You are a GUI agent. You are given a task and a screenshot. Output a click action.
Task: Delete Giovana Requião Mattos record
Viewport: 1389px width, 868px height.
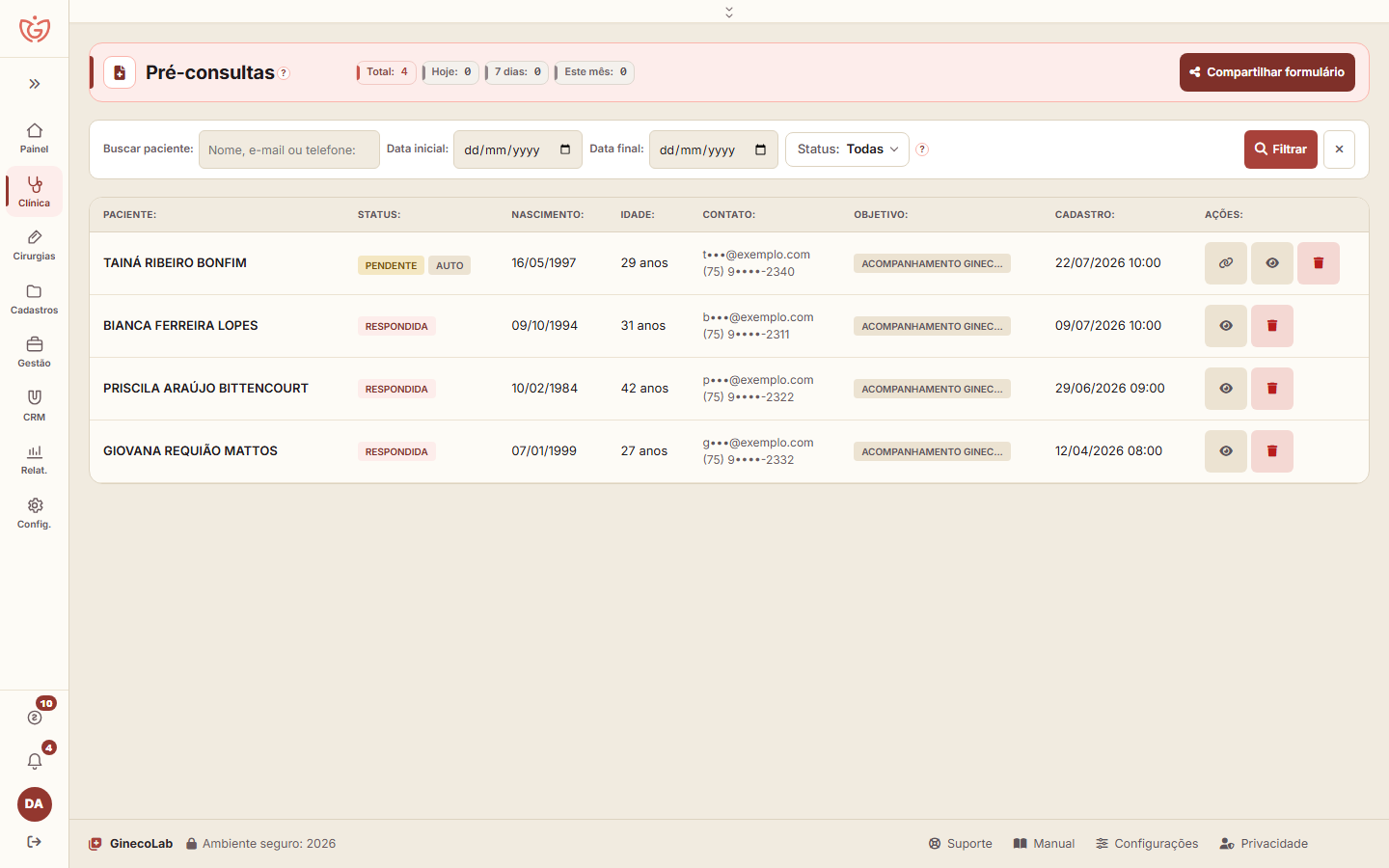1272,451
